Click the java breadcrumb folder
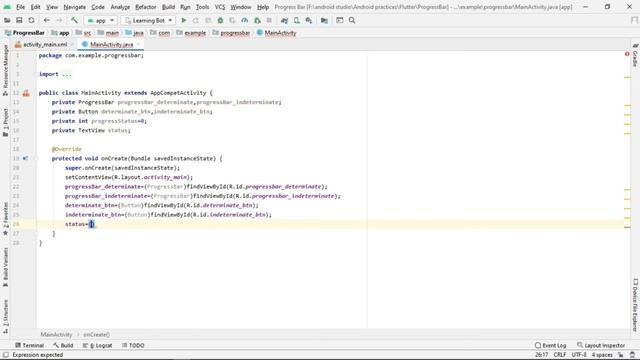Image resolution: width=640 pixels, height=360 pixels. click(x=135, y=33)
